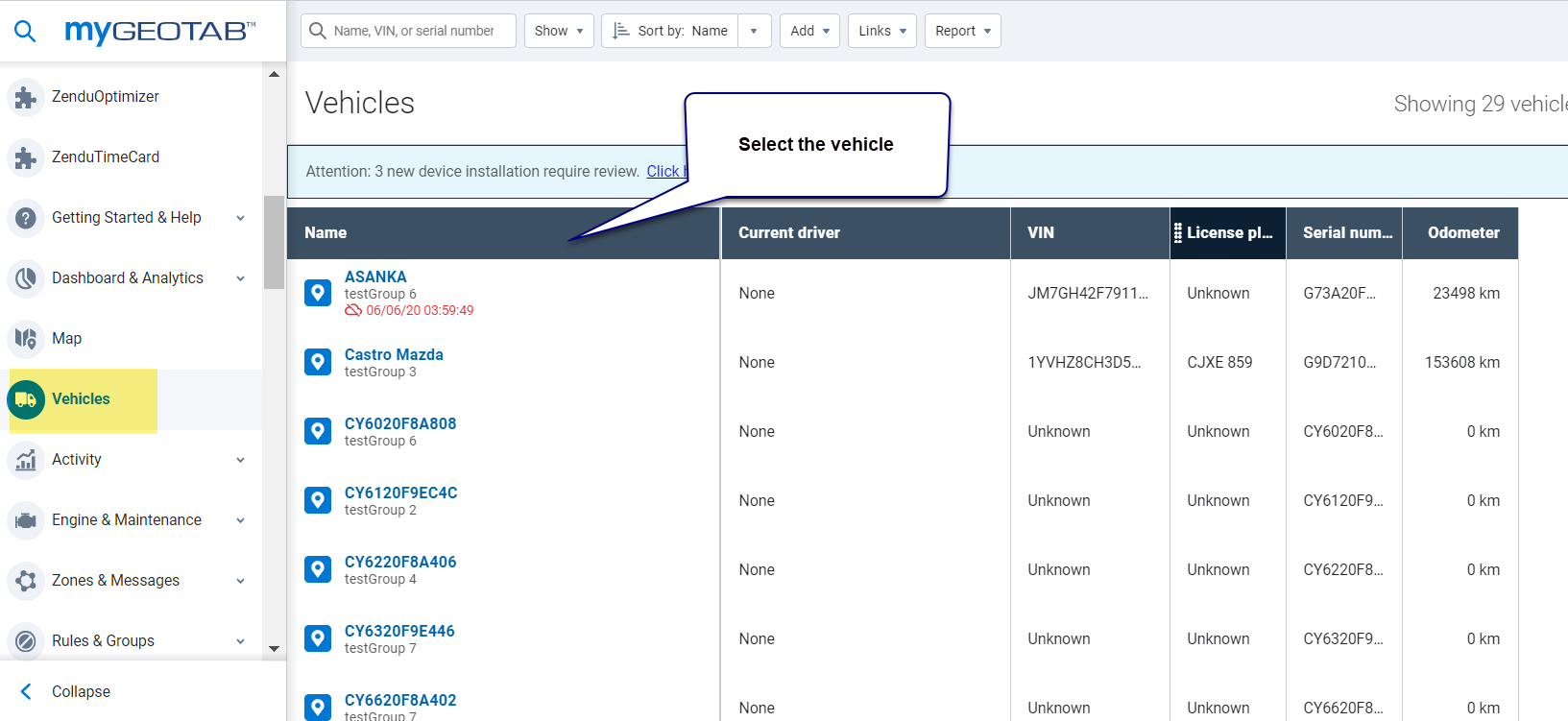This screenshot has width=1568, height=721.
Task: Open the Castro Mazda vehicle link
Action: [394, 354]
